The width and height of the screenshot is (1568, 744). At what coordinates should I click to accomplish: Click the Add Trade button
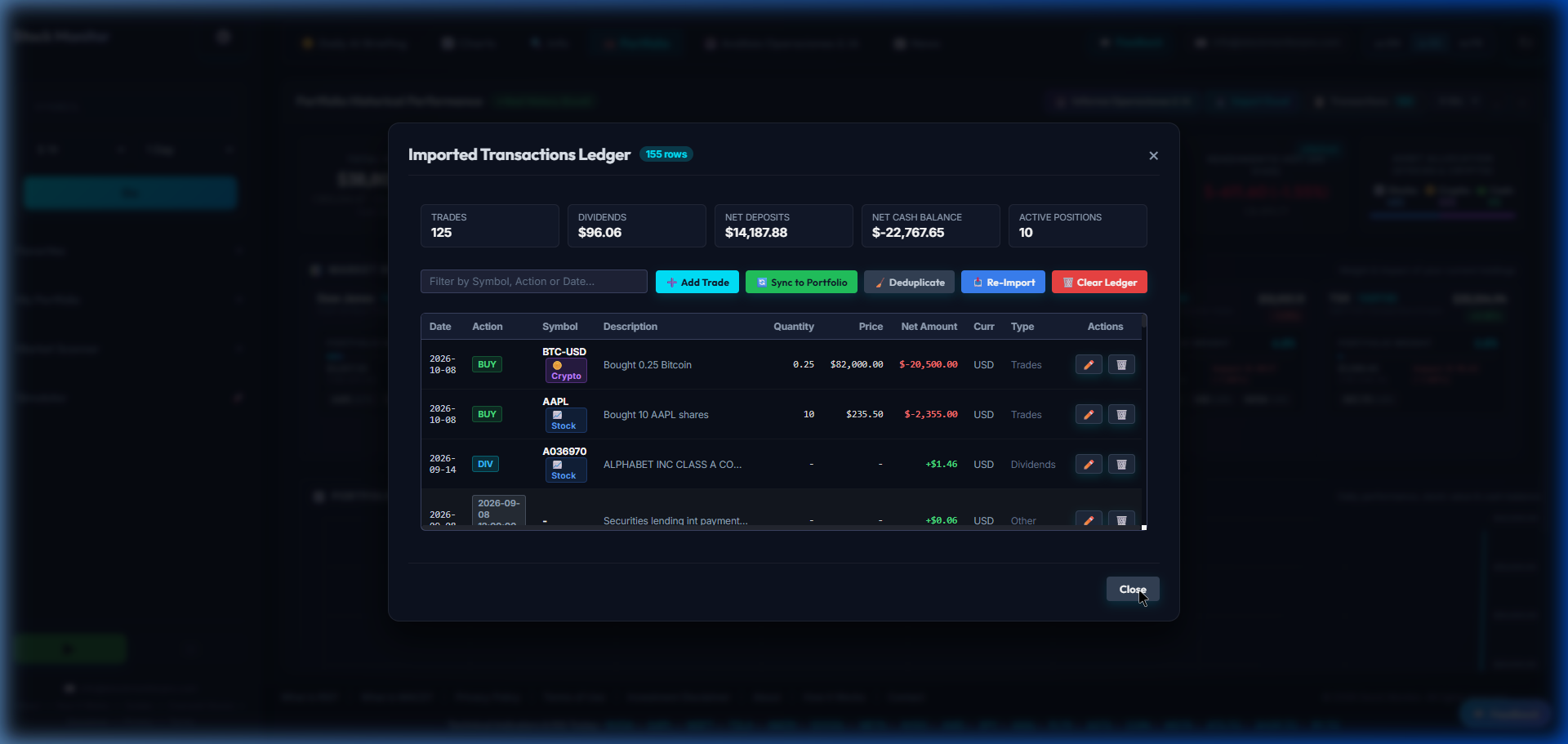tap(697, 282)
